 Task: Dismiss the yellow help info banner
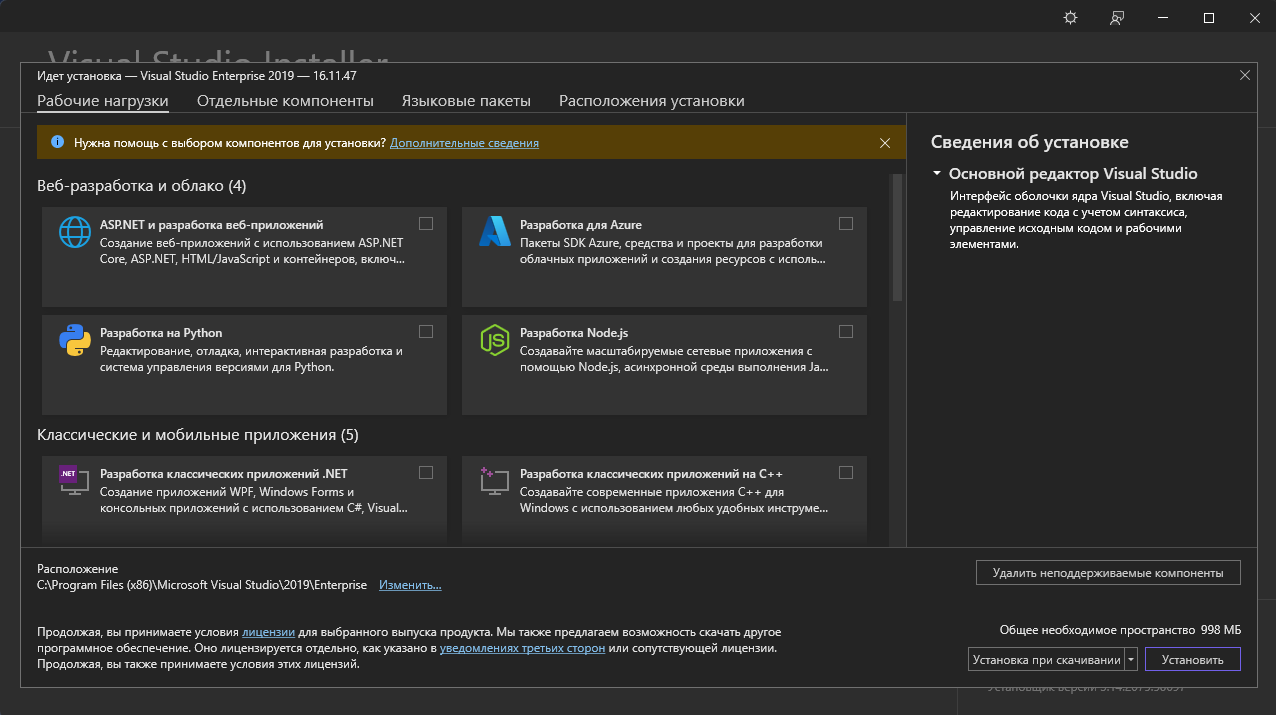coord(885,143)
